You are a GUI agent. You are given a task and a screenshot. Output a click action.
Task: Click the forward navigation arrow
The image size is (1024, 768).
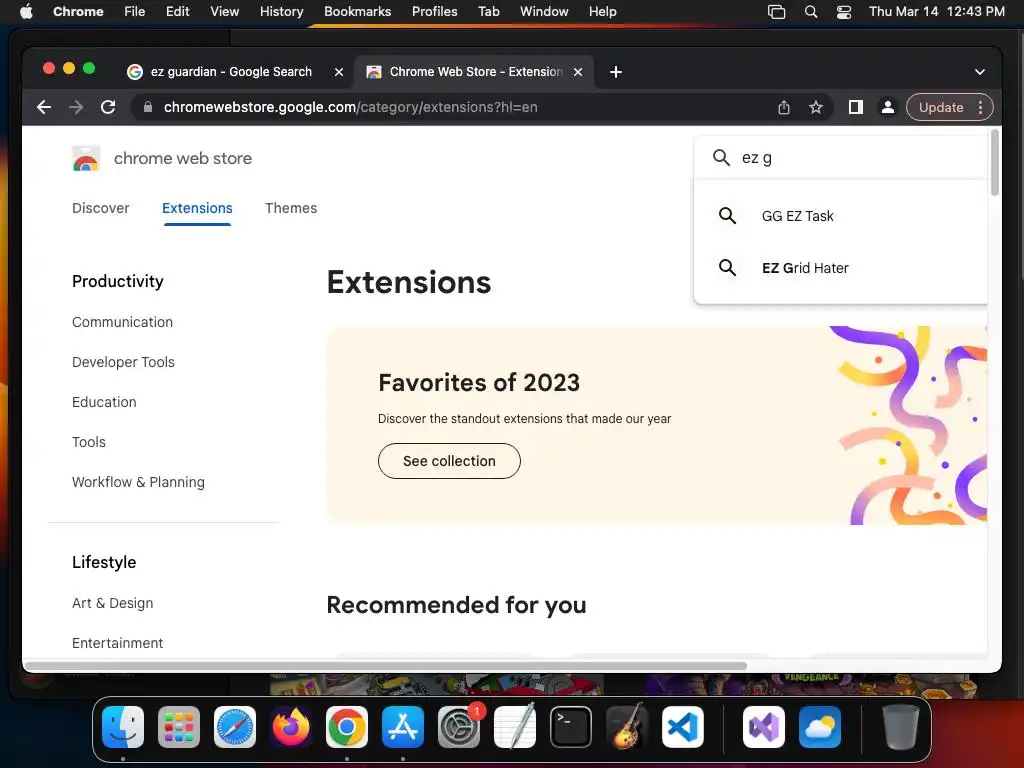[76, 107]
